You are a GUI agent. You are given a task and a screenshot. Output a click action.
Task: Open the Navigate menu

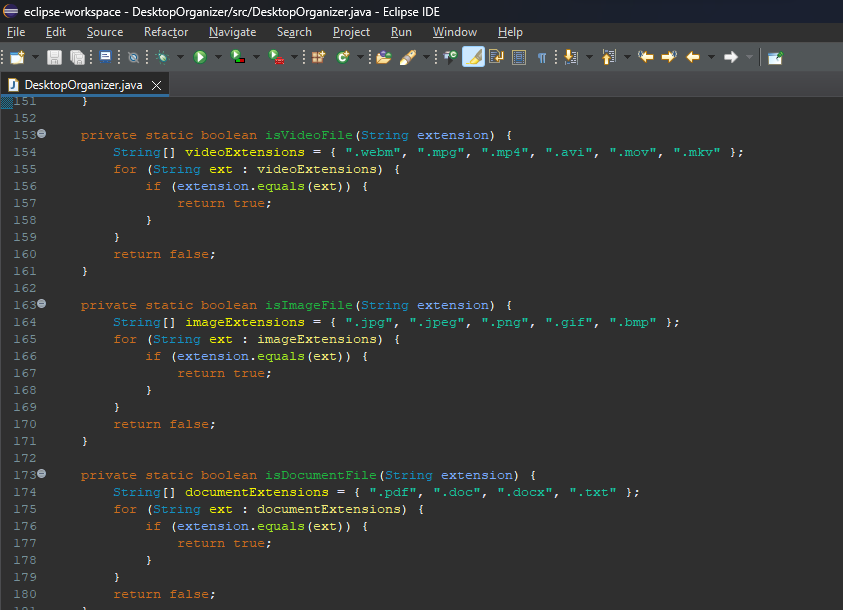click(232, 32)
